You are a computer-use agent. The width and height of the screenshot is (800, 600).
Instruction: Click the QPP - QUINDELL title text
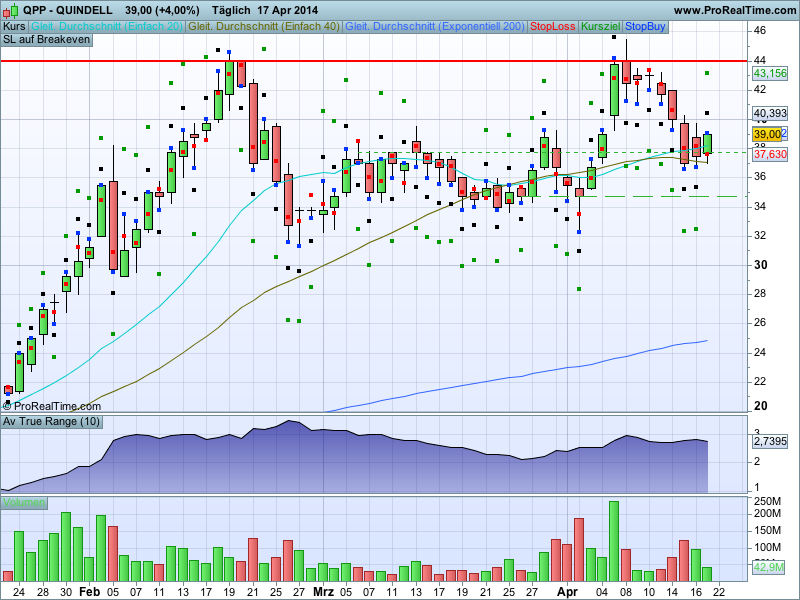[67, 10]
